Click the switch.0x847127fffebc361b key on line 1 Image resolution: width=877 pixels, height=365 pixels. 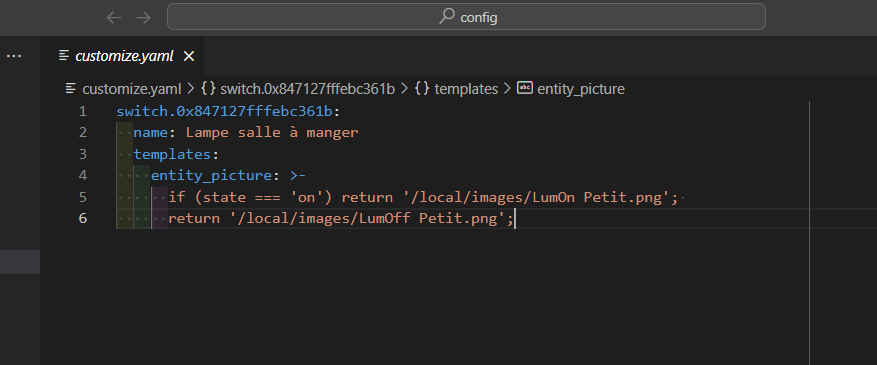click(x=224, y=111)
